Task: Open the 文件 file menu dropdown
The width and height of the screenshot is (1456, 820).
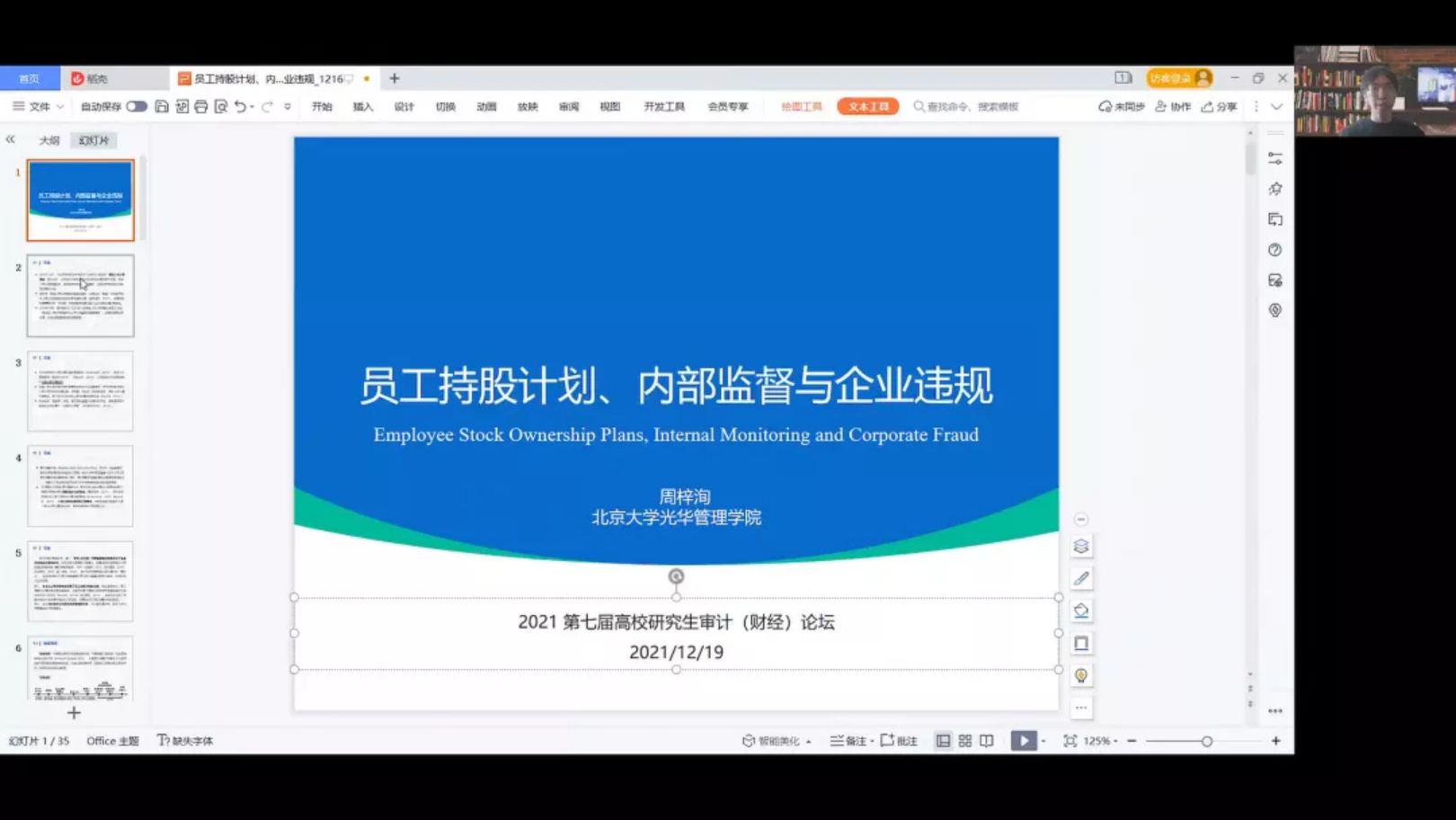Action: 39,106
